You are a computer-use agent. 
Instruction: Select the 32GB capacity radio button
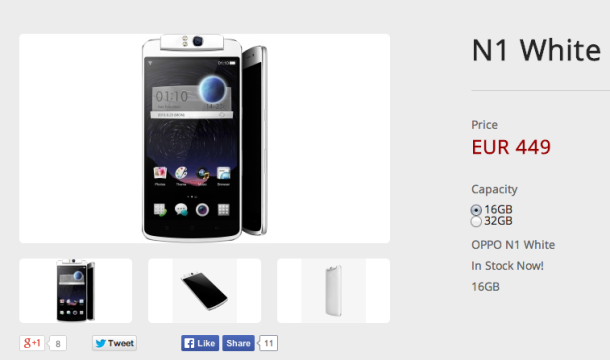pyautogui.click(x=476, y=221)
